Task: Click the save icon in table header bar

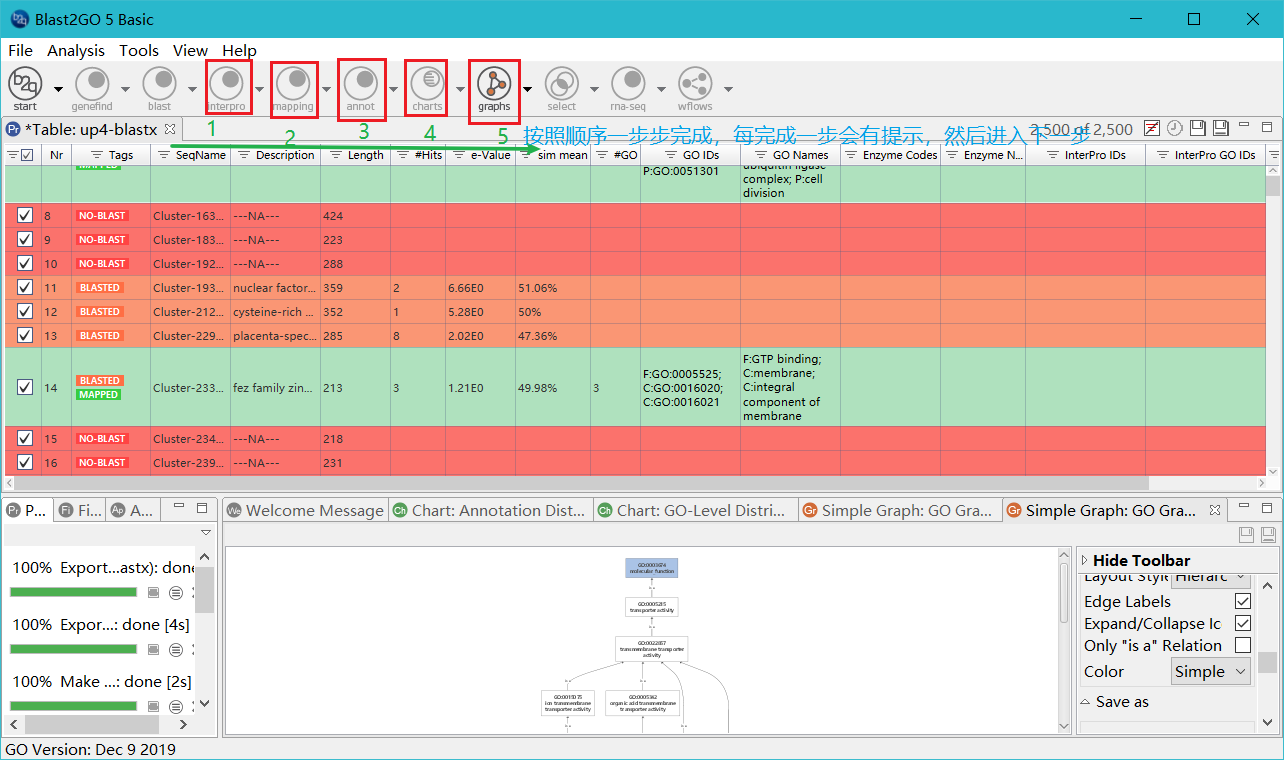Action: (x=1197, y=128)
